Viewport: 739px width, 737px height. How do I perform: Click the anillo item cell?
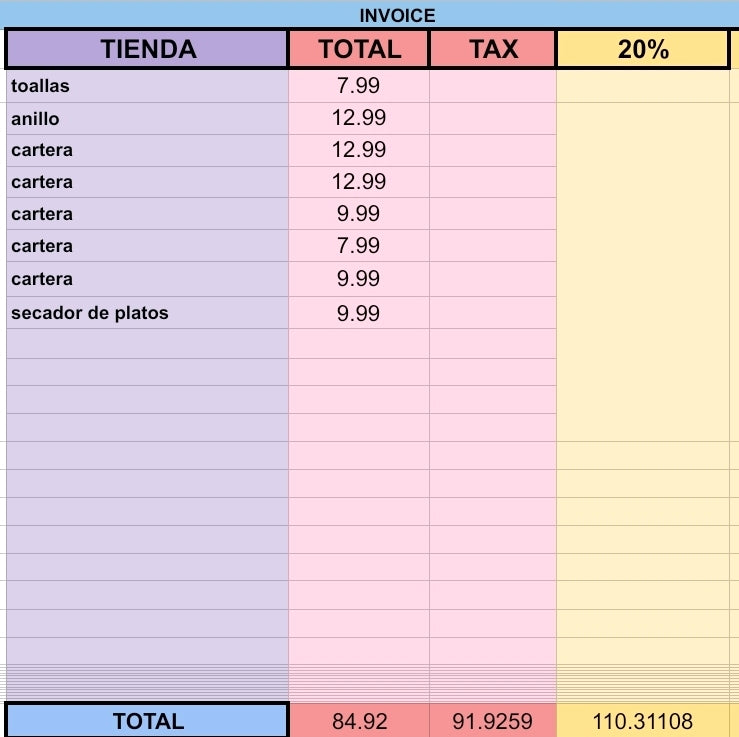(148, 118)
